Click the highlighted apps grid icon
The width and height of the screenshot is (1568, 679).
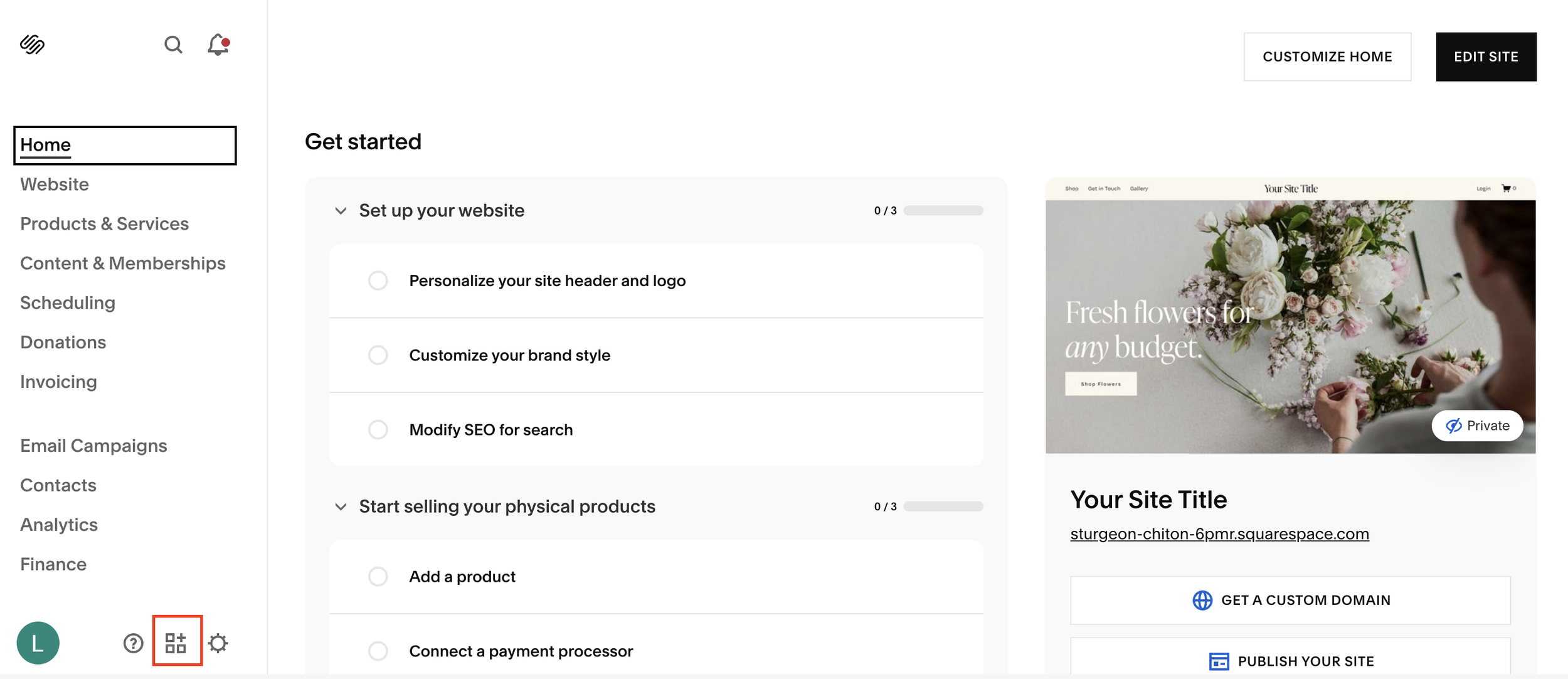(177, 641)
